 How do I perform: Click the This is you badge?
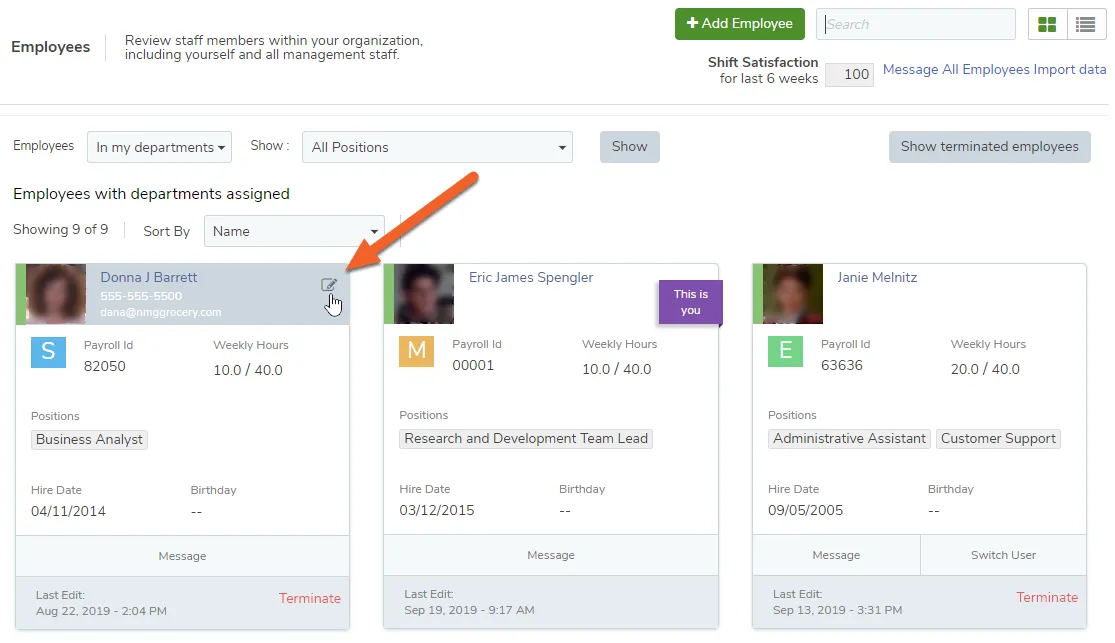coord(690,302)
